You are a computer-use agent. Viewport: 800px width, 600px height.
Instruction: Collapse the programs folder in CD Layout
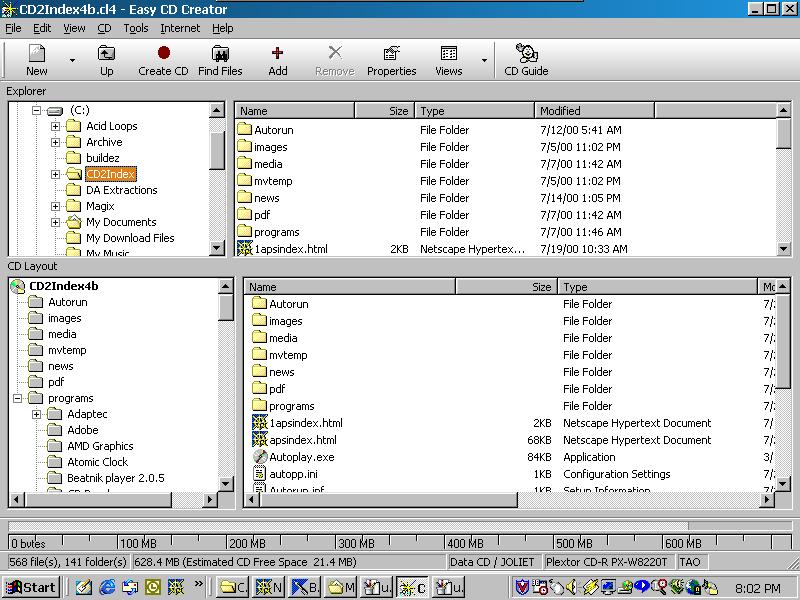click(17, 398)
